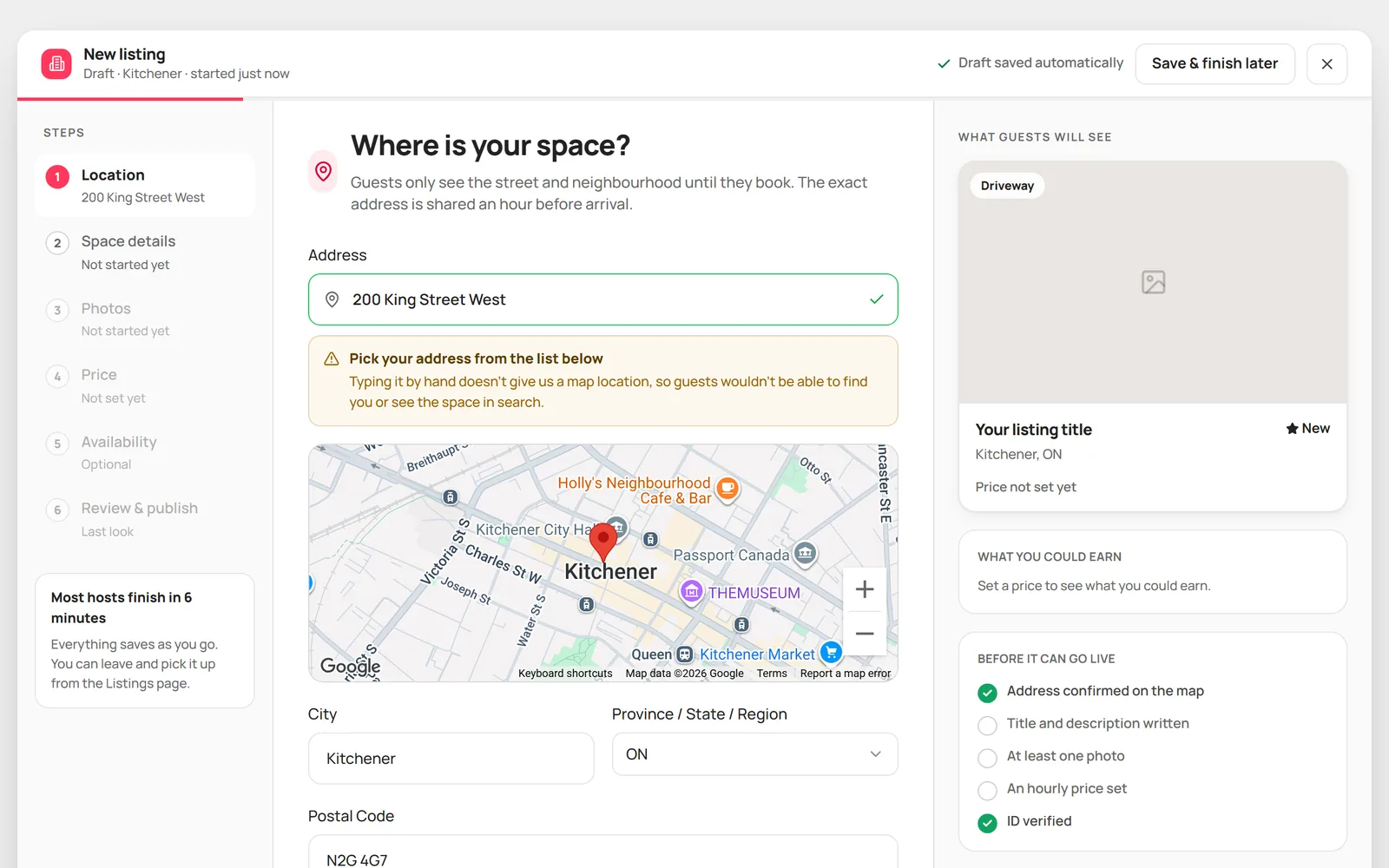Zoom out on the map

click(865, 634)
